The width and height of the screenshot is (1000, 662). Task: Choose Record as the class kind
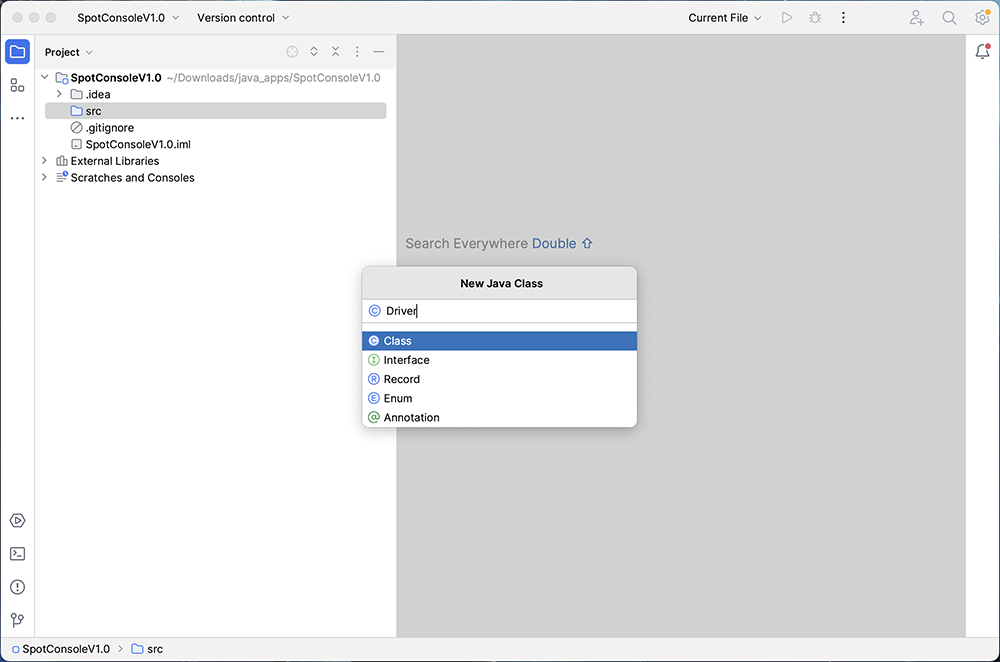[x=401, y=379]
